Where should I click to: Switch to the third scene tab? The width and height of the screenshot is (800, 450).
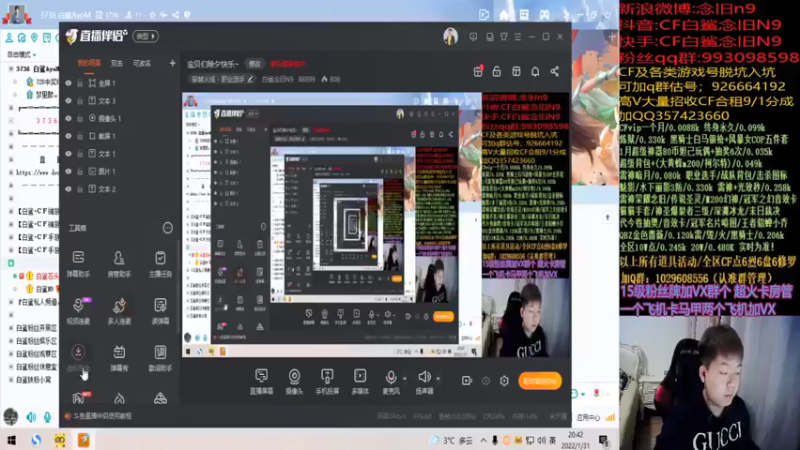(142, 63)
